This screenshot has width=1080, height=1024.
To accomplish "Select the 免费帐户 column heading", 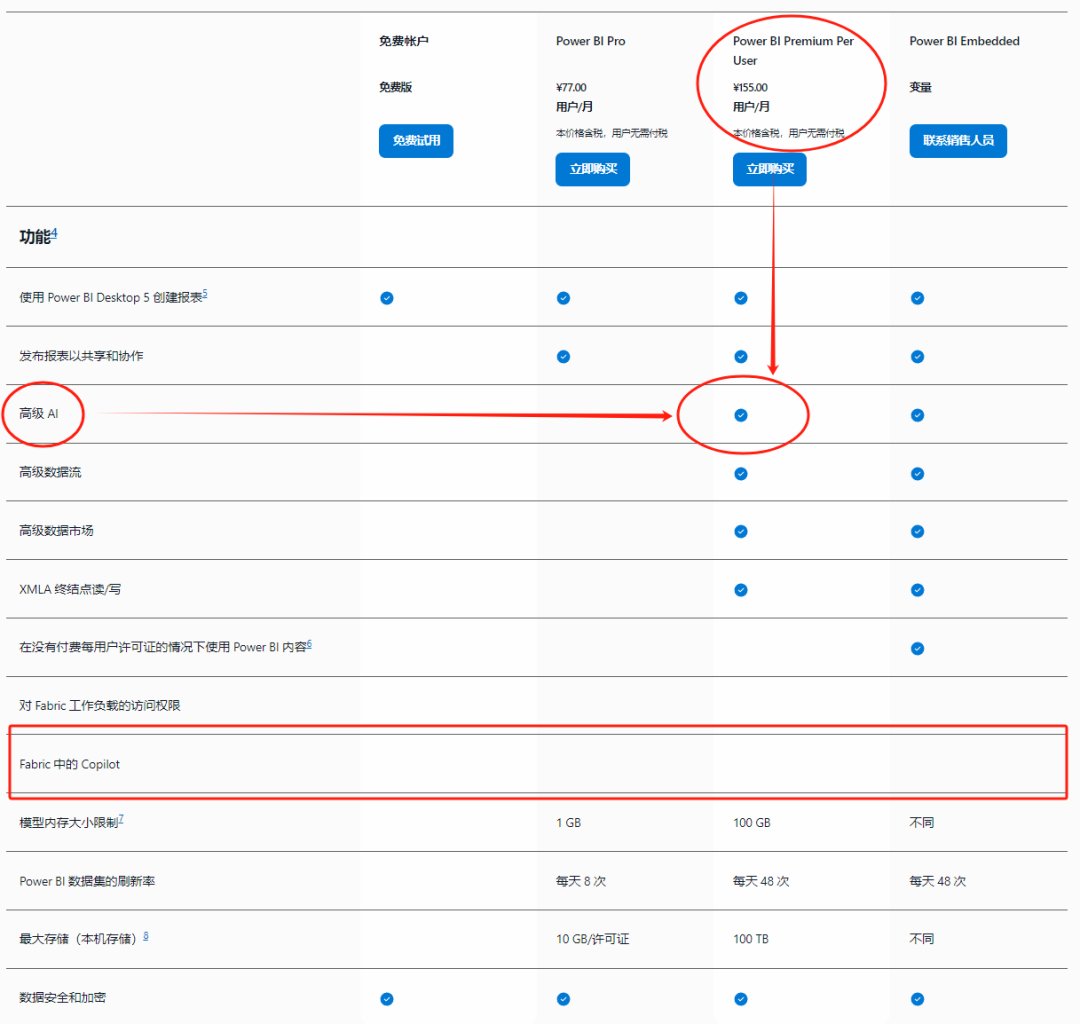I will (404, 41).
